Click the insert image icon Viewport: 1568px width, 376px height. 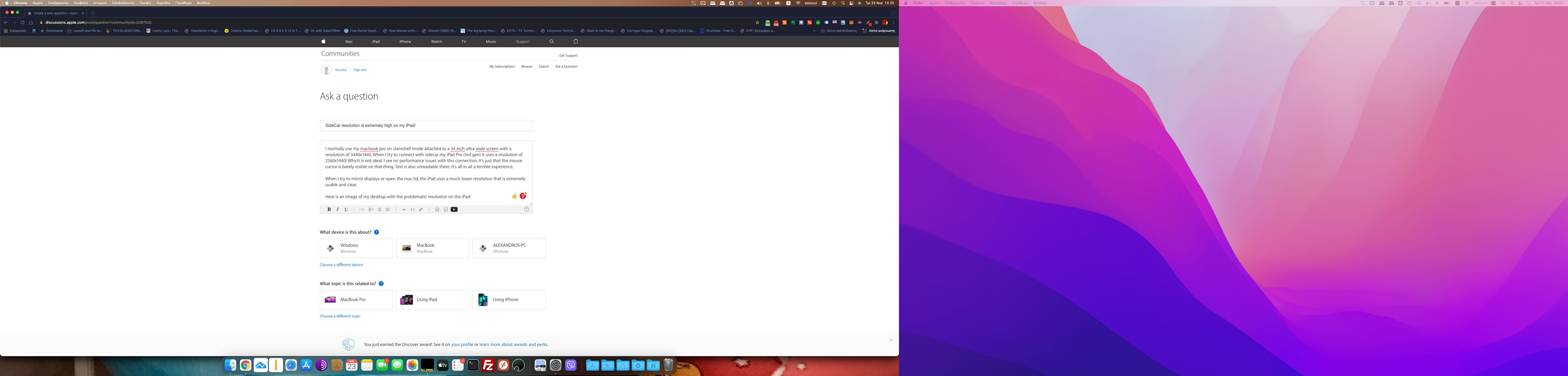coord(446,209)
